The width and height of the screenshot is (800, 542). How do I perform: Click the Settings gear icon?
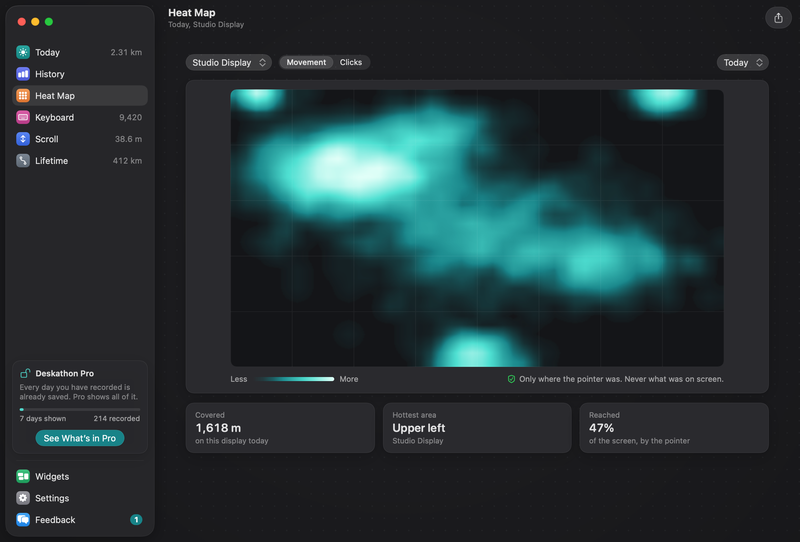[x=23, y=498]
